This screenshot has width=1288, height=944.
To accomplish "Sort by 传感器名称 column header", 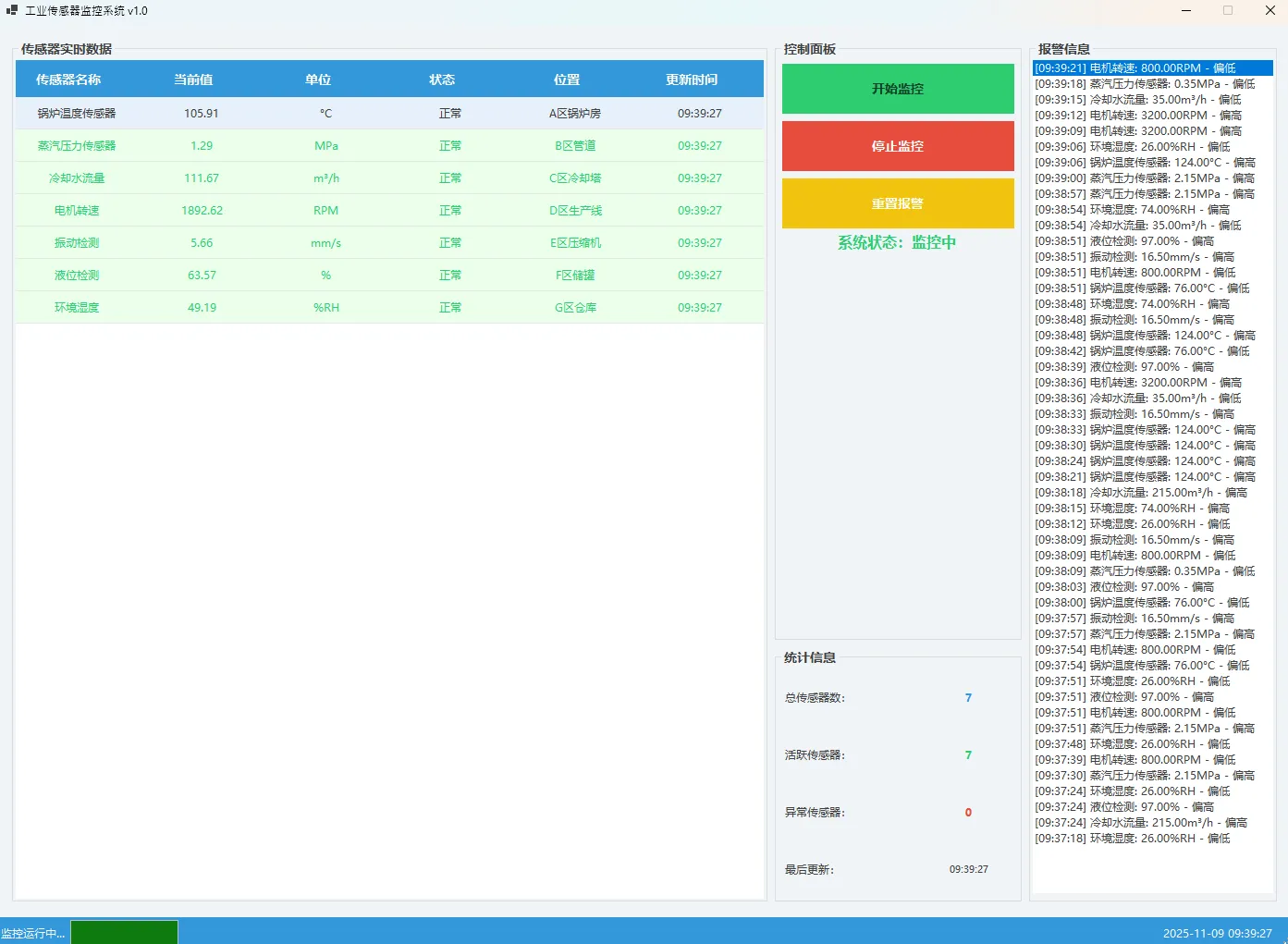I will click(x=68, y=80).
